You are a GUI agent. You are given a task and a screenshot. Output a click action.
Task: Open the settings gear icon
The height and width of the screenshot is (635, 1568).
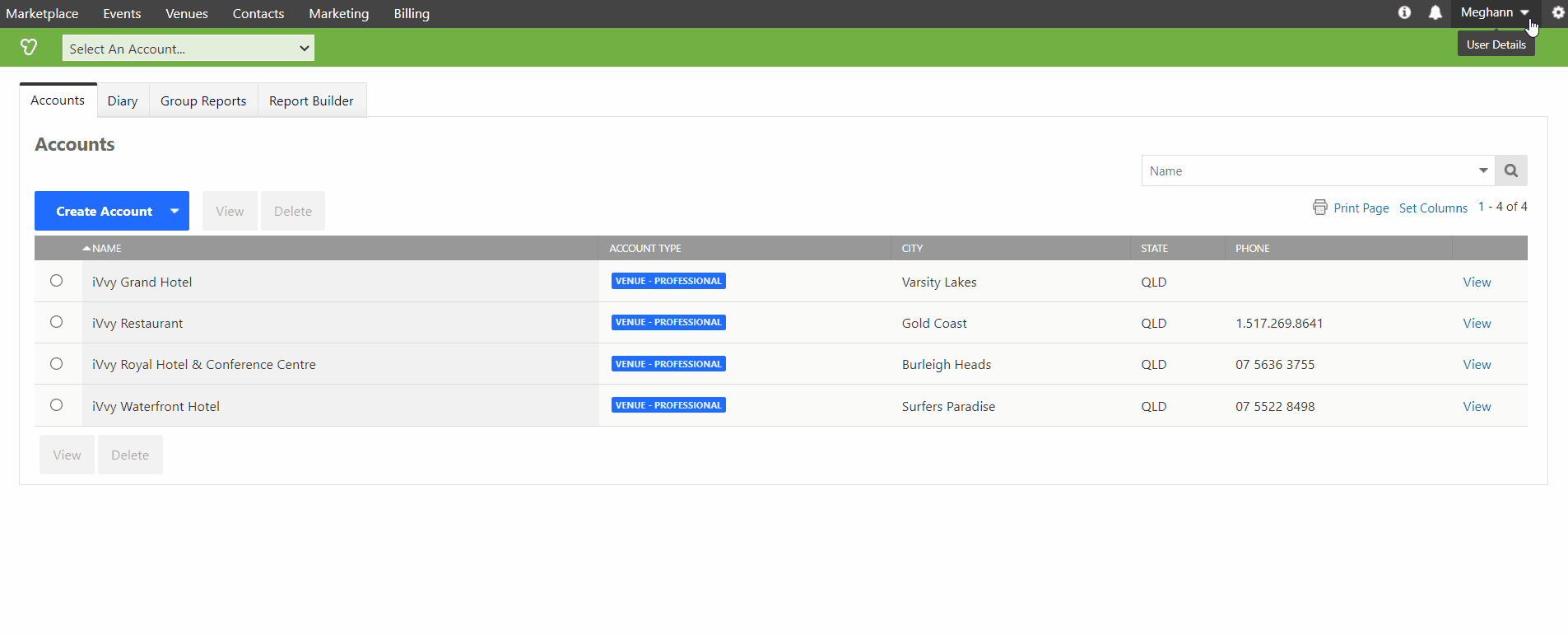coord(1557,12)
